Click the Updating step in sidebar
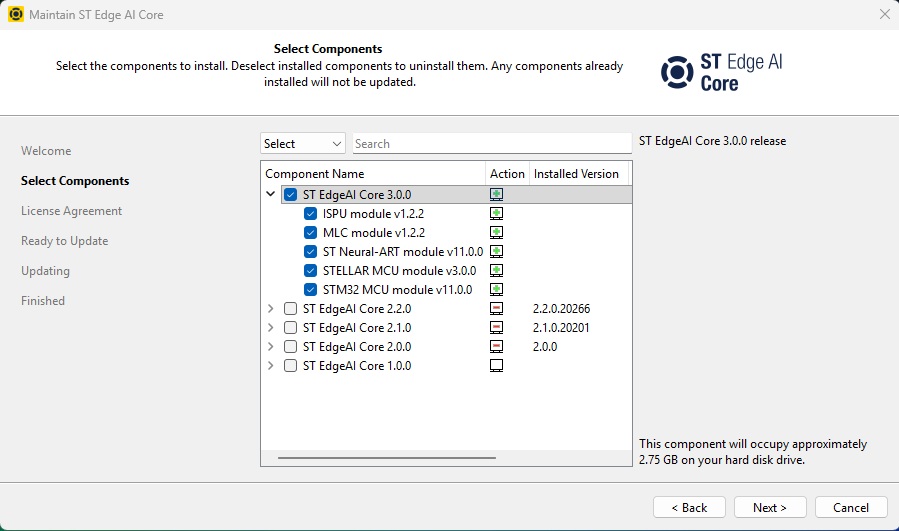899x531 pixels. tap(45, 271)
